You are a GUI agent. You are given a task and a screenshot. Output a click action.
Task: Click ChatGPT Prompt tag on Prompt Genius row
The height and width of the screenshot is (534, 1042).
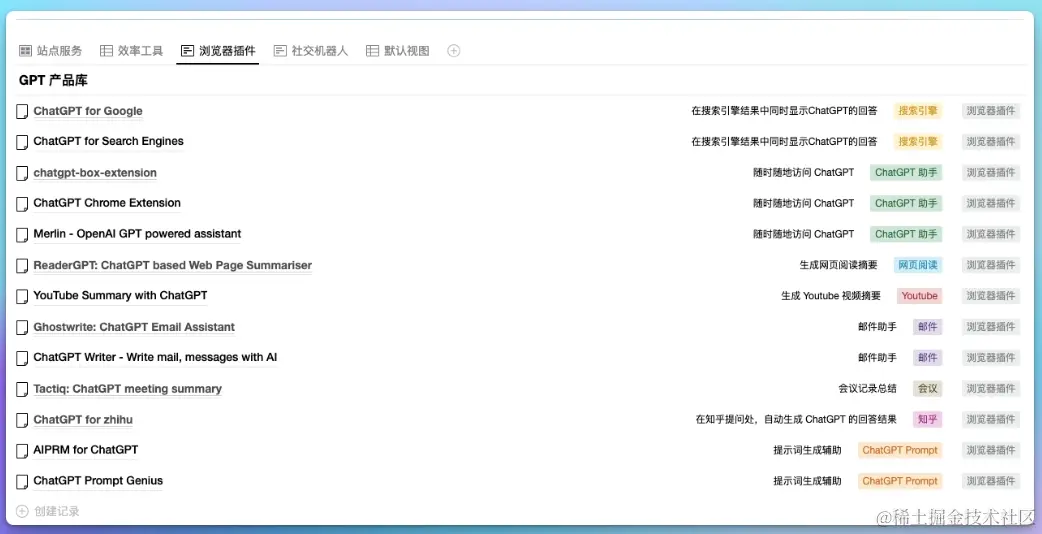(900, 482)
